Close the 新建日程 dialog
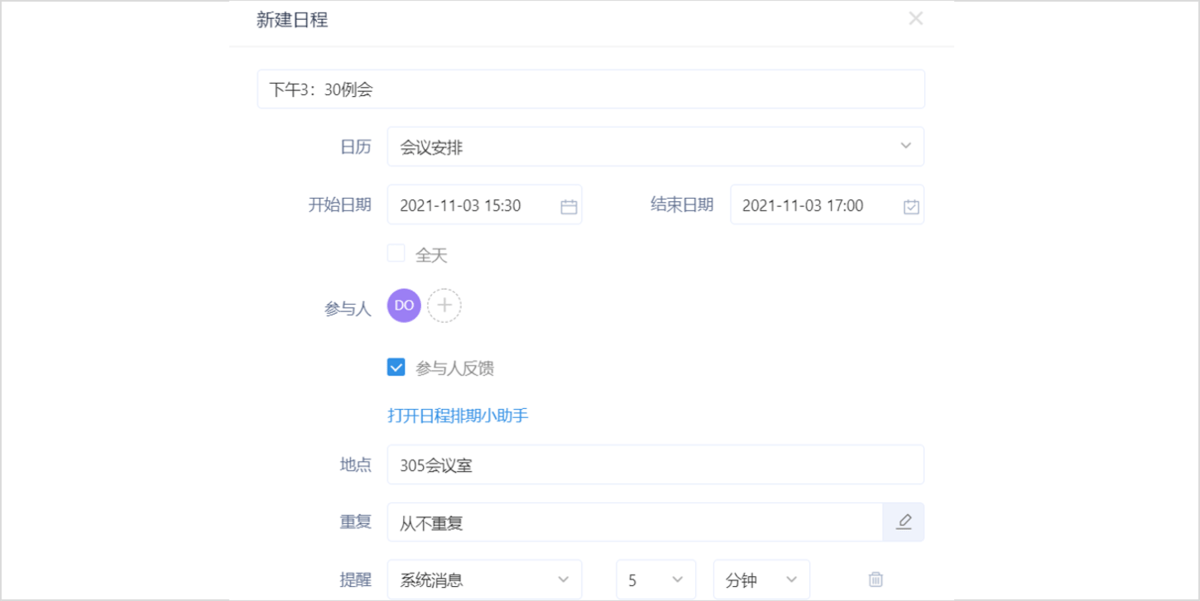This screenshot has height=601, width=1200. pyautogui.click(x=915, y=18)
